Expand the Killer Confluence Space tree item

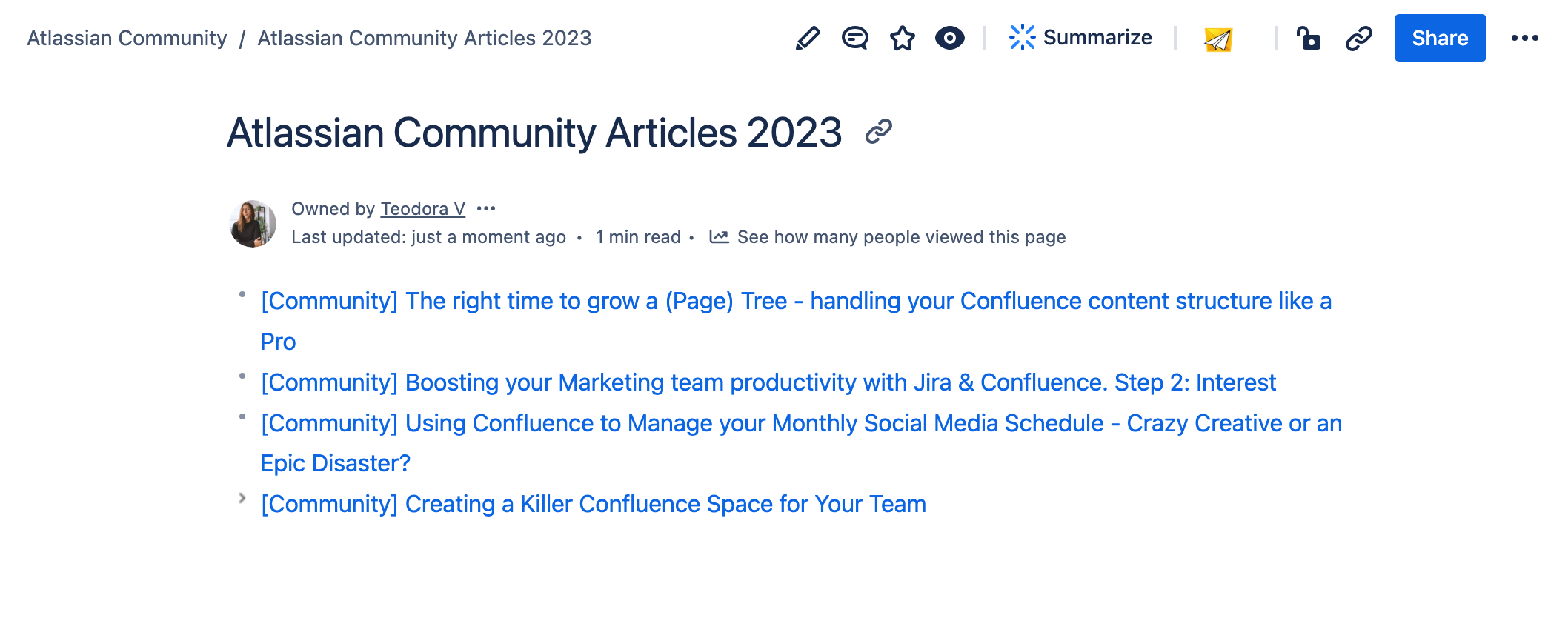pos(242,498)
